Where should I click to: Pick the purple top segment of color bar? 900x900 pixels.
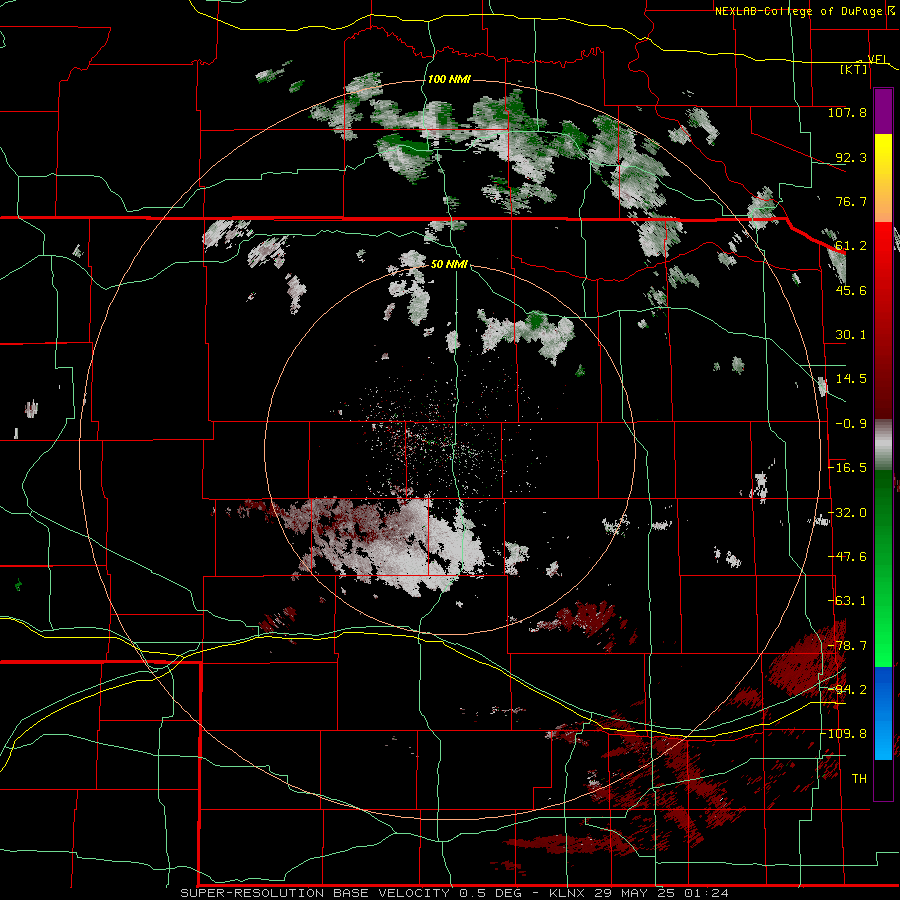click(x=883, y=111)
